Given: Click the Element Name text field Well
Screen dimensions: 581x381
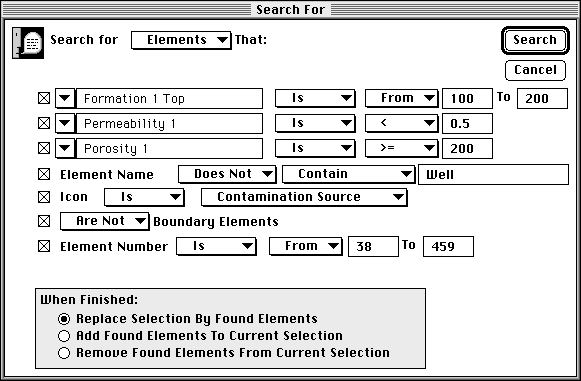Looking at the screenshot, I should (x=493, y=174).
